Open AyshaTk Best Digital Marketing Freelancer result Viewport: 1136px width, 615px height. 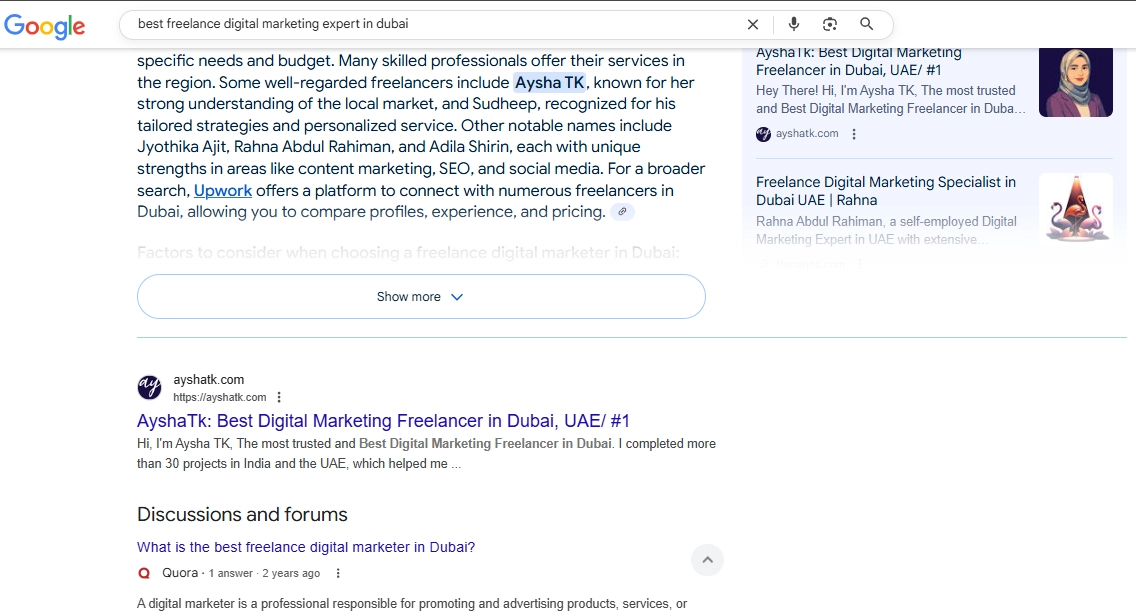click(x=383, y=421)
